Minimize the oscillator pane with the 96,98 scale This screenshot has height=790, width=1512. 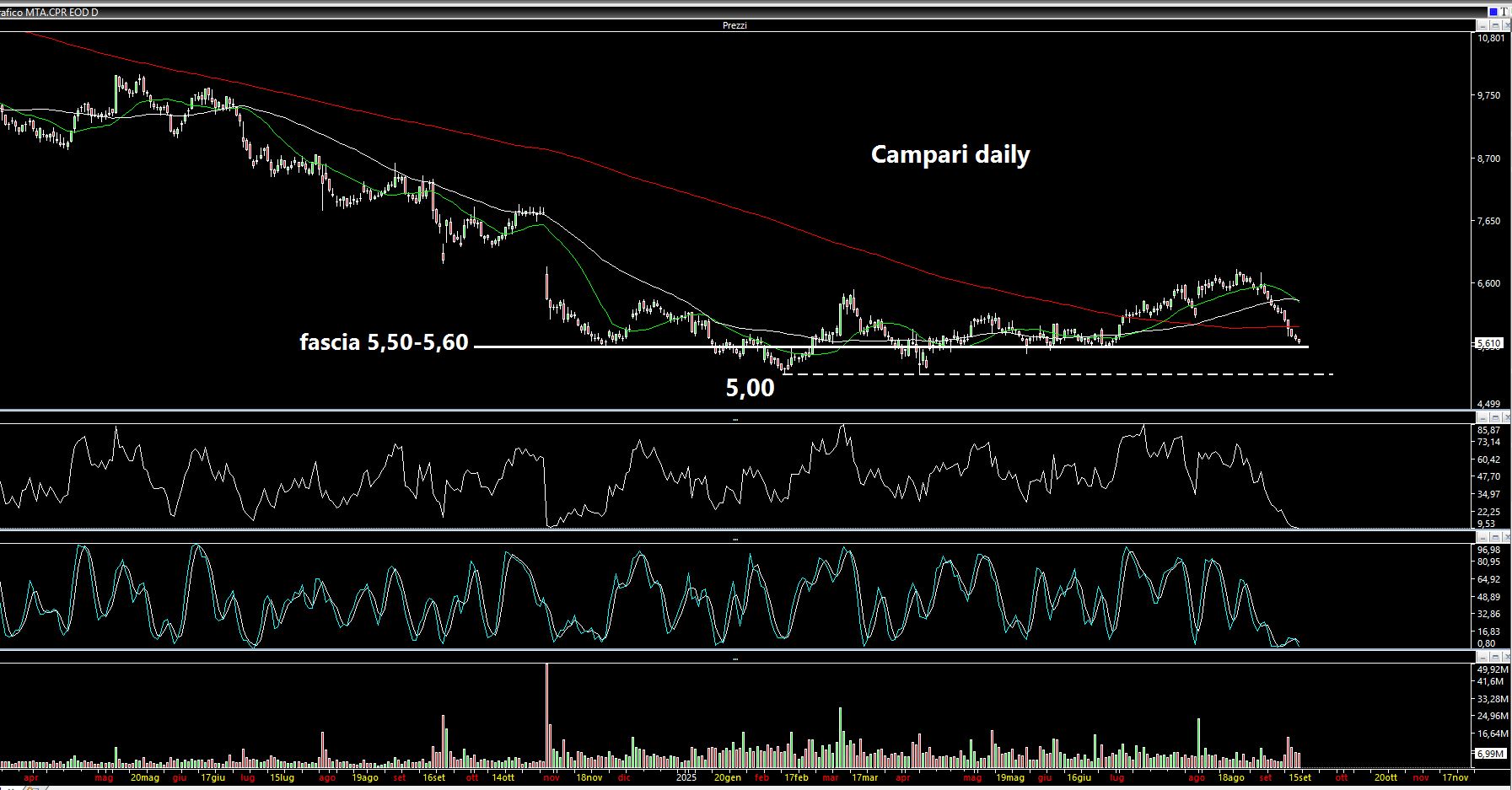coord(1482,537)
